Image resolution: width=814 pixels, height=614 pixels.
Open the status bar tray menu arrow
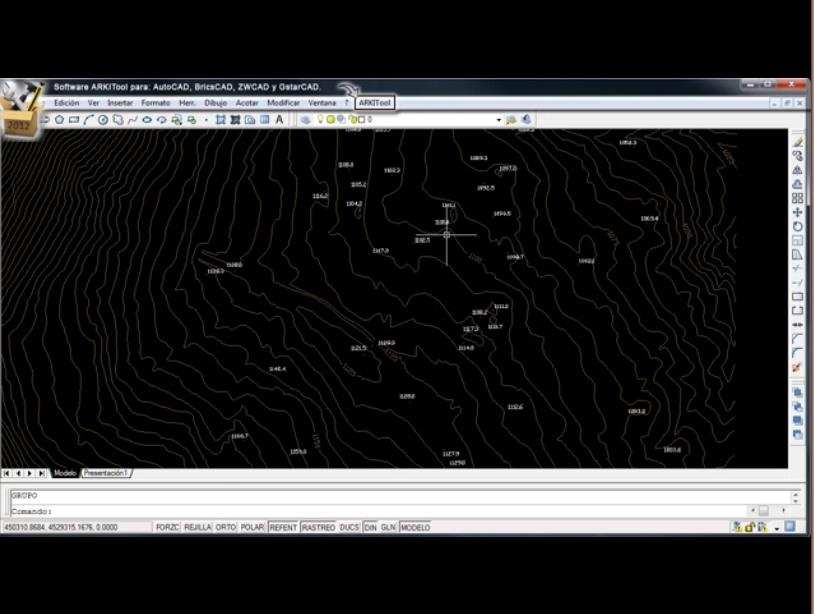[x=777, y=528]
